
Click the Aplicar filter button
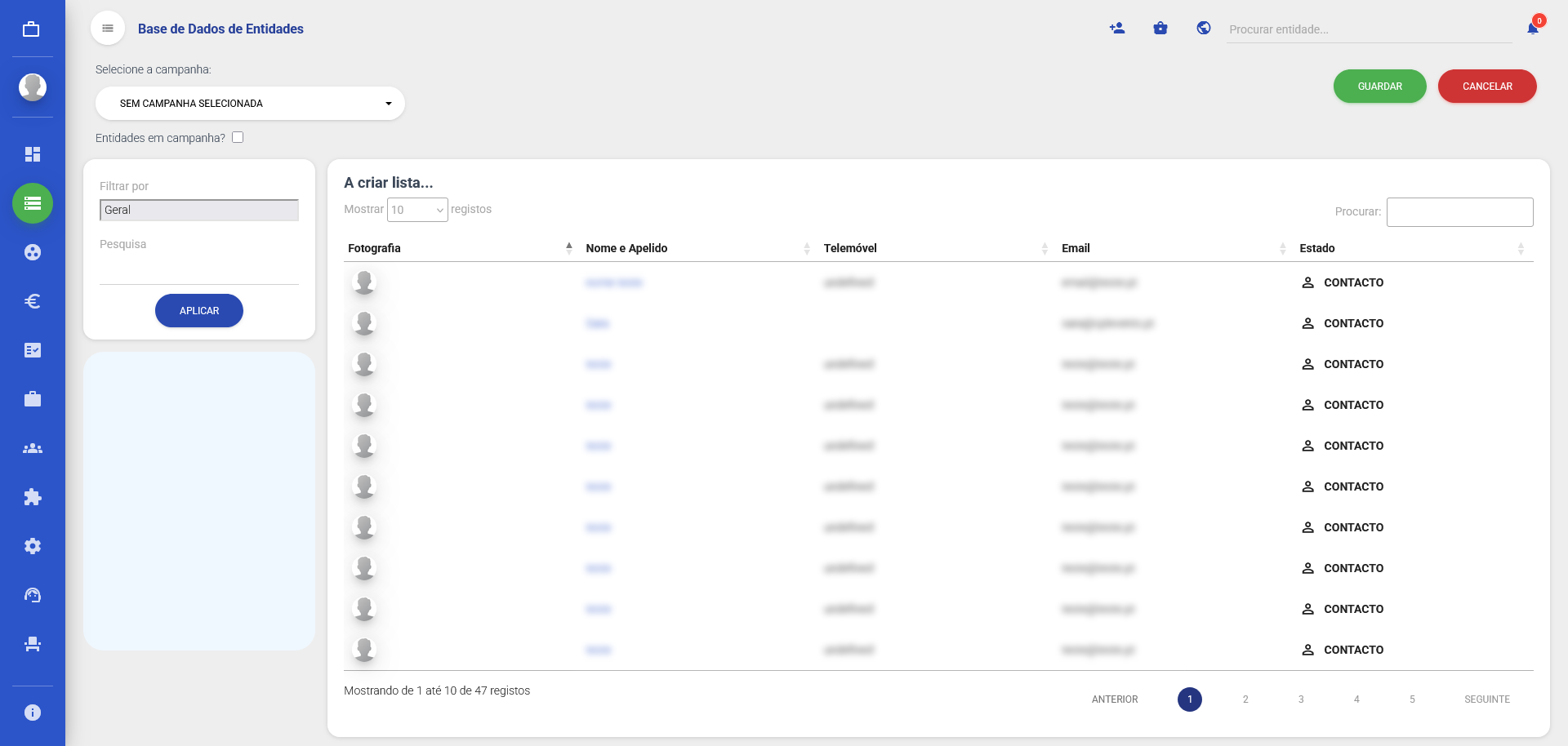tap(199, 311)
